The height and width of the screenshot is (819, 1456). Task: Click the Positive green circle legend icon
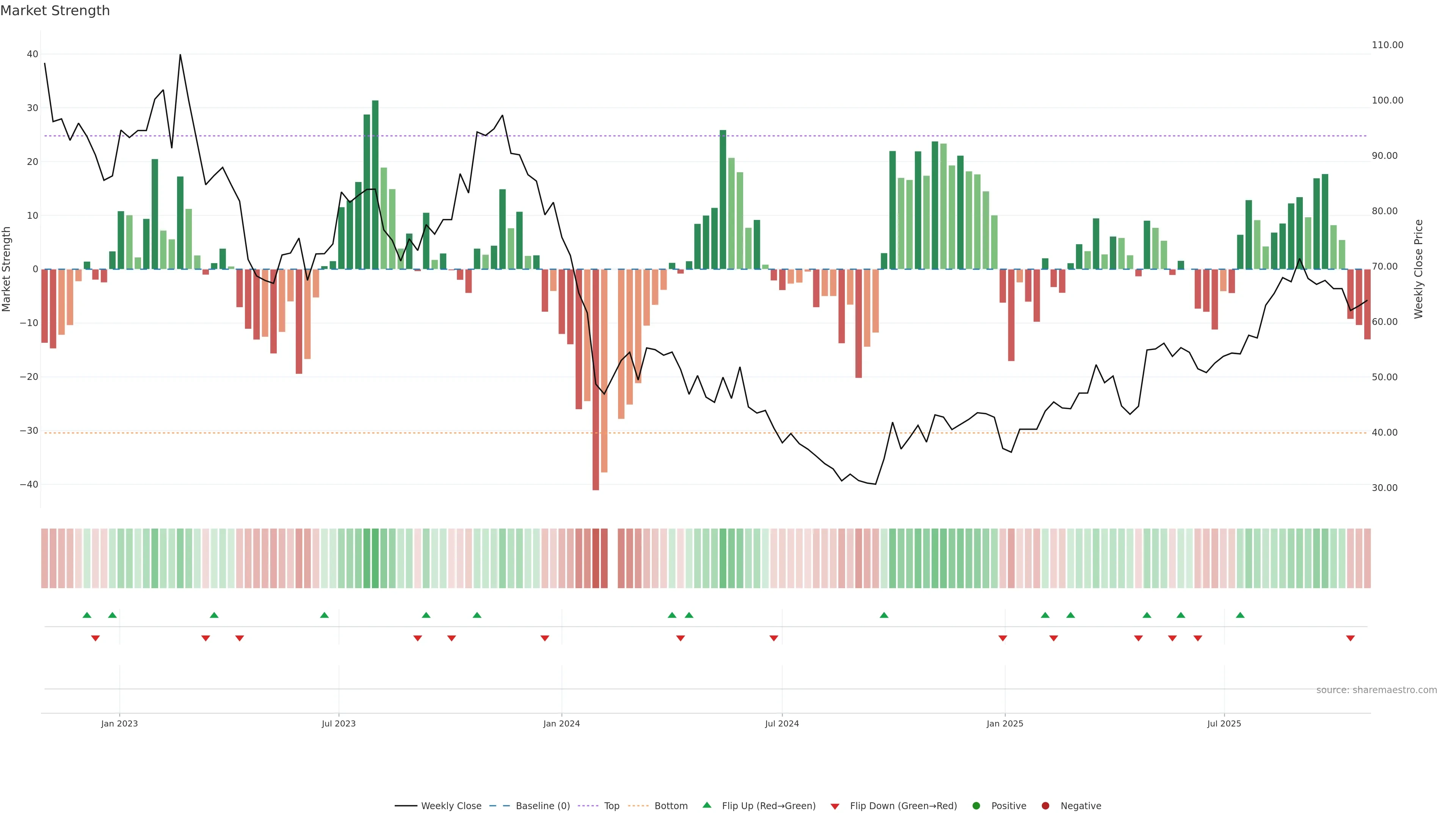click(976, 806)
